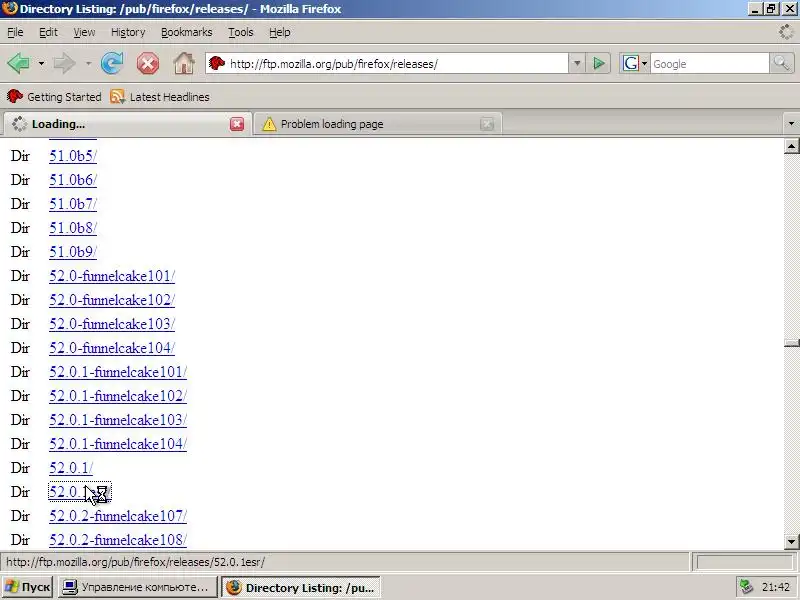
Task: Click the green Go arrow next to address bar
Action: pyautogui.click(x=598, y=64)
